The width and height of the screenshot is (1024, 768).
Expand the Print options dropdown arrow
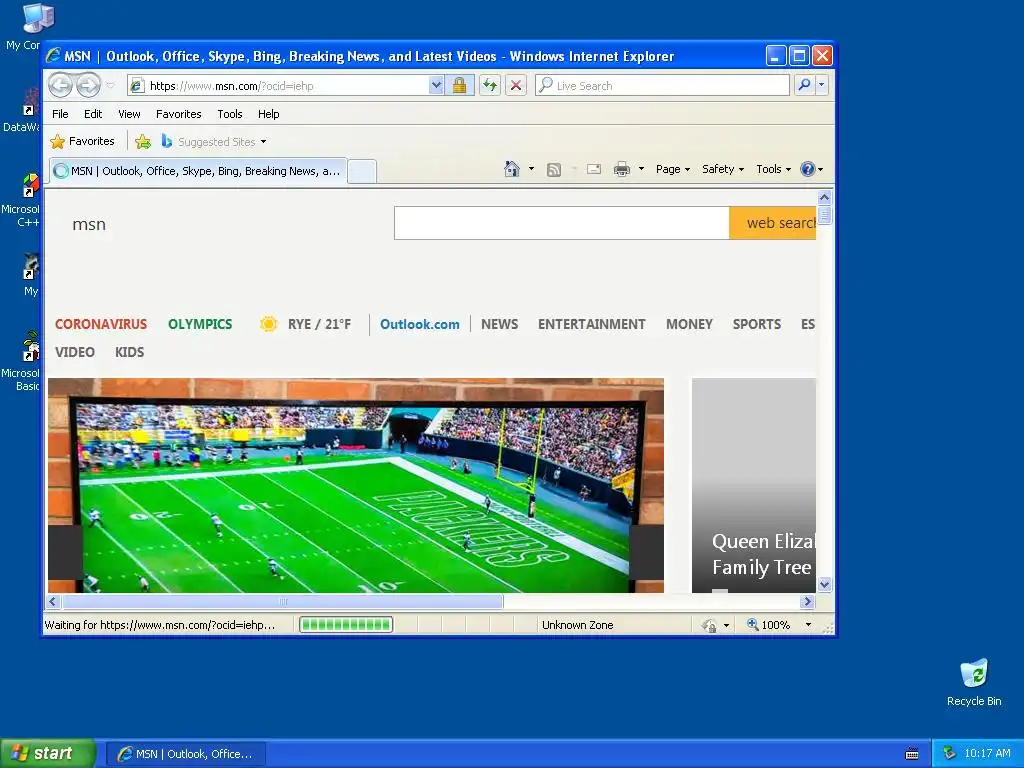641,169
